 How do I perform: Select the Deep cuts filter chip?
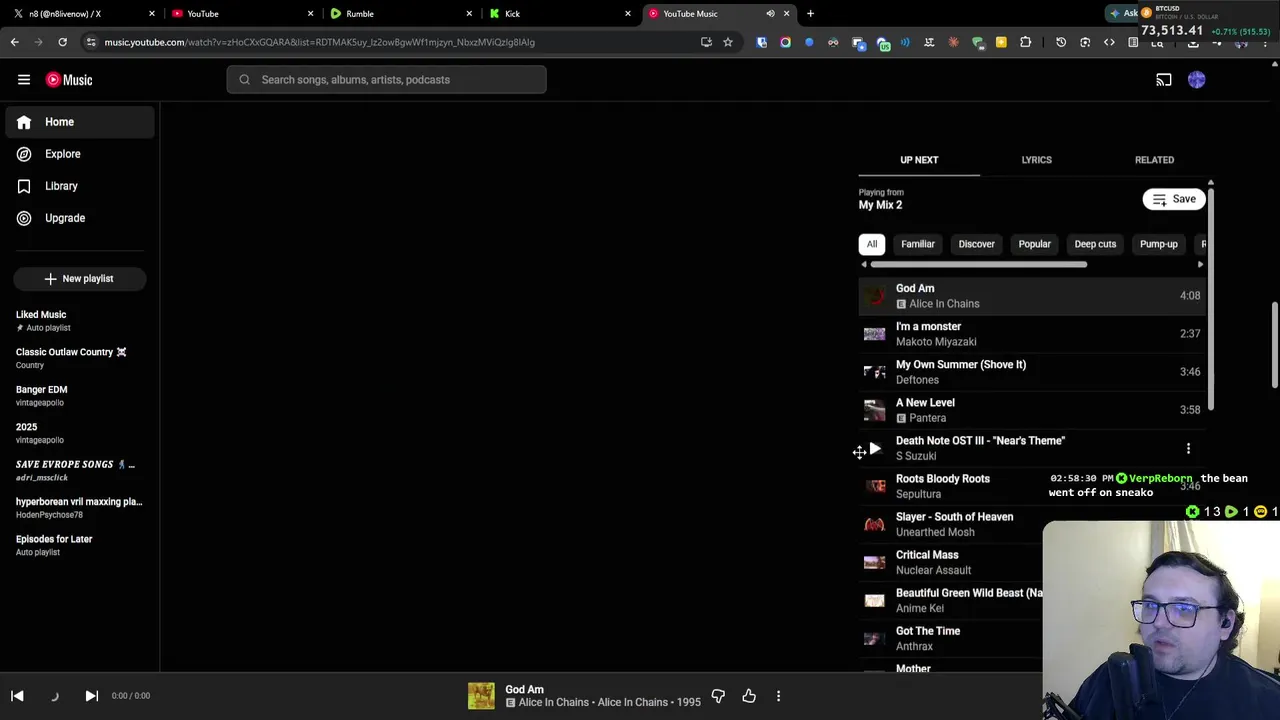(1095, 244)
